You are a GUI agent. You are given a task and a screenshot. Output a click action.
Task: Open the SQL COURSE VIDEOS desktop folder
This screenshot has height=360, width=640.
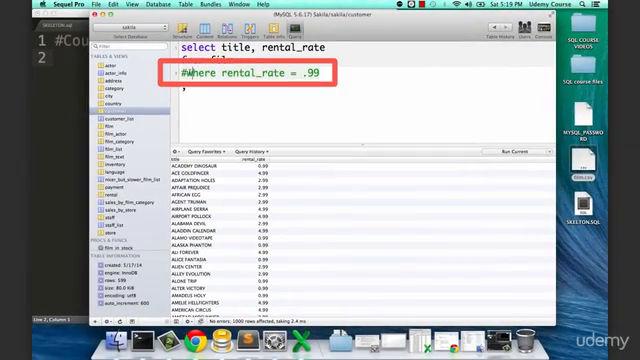[x=583, y=31]
